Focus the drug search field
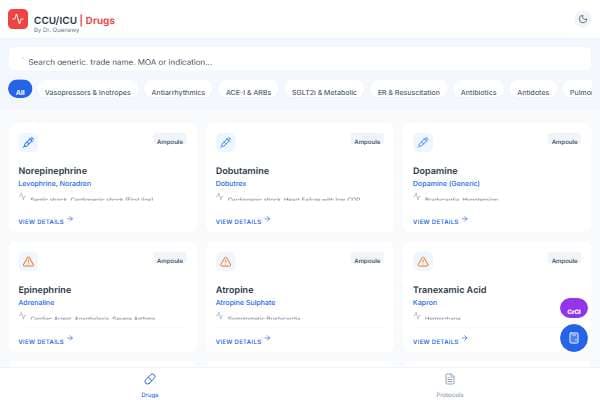The height and width of the screenshot is (400, 600). point(300,61)
